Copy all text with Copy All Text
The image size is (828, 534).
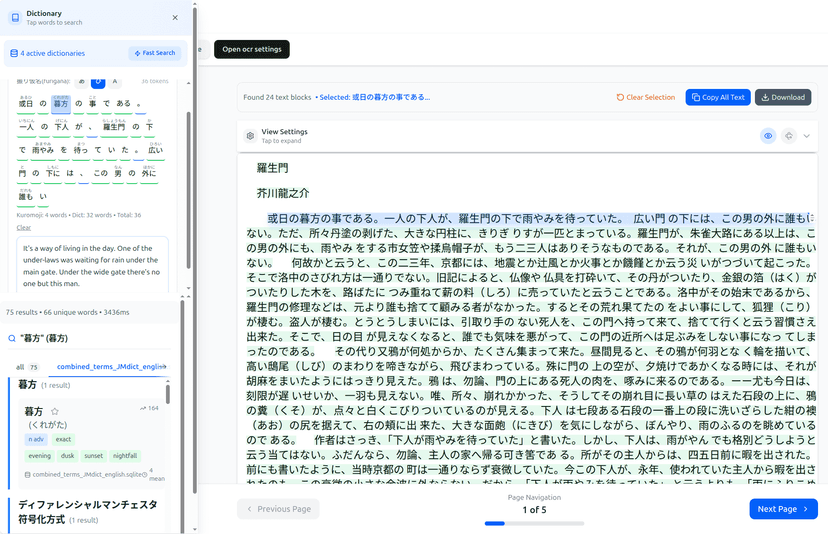(717, 97)
